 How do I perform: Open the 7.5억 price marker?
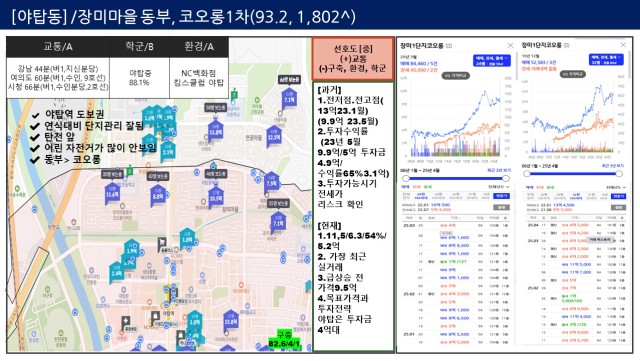271,182
